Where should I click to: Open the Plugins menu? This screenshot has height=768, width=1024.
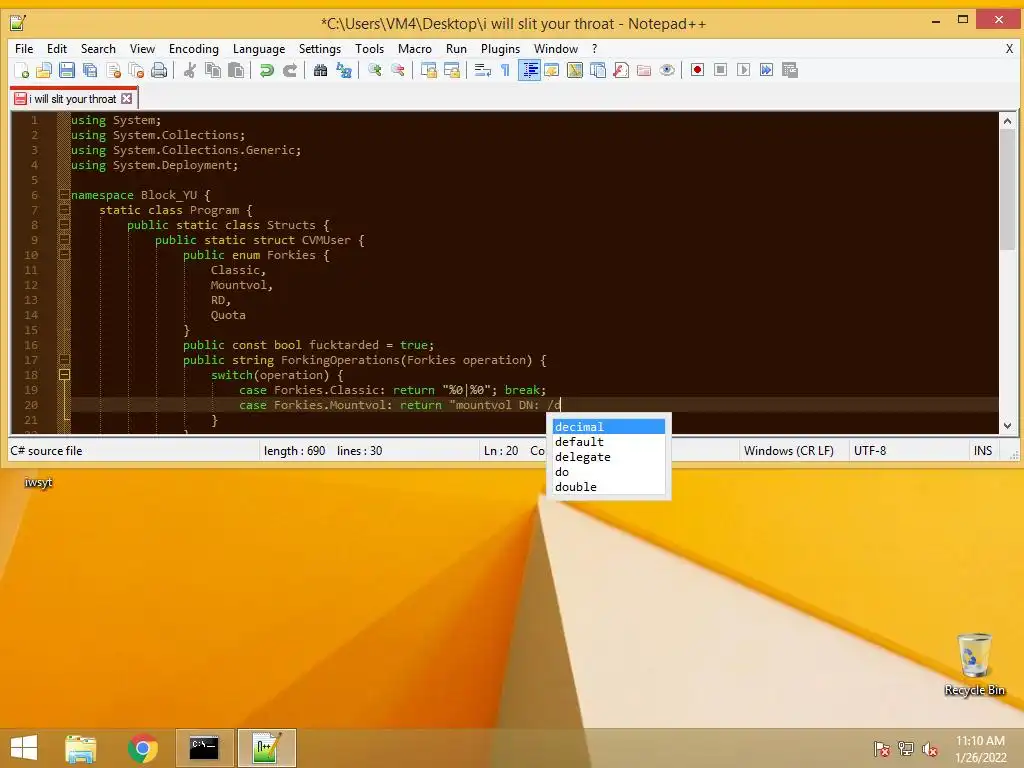point(500,49)
